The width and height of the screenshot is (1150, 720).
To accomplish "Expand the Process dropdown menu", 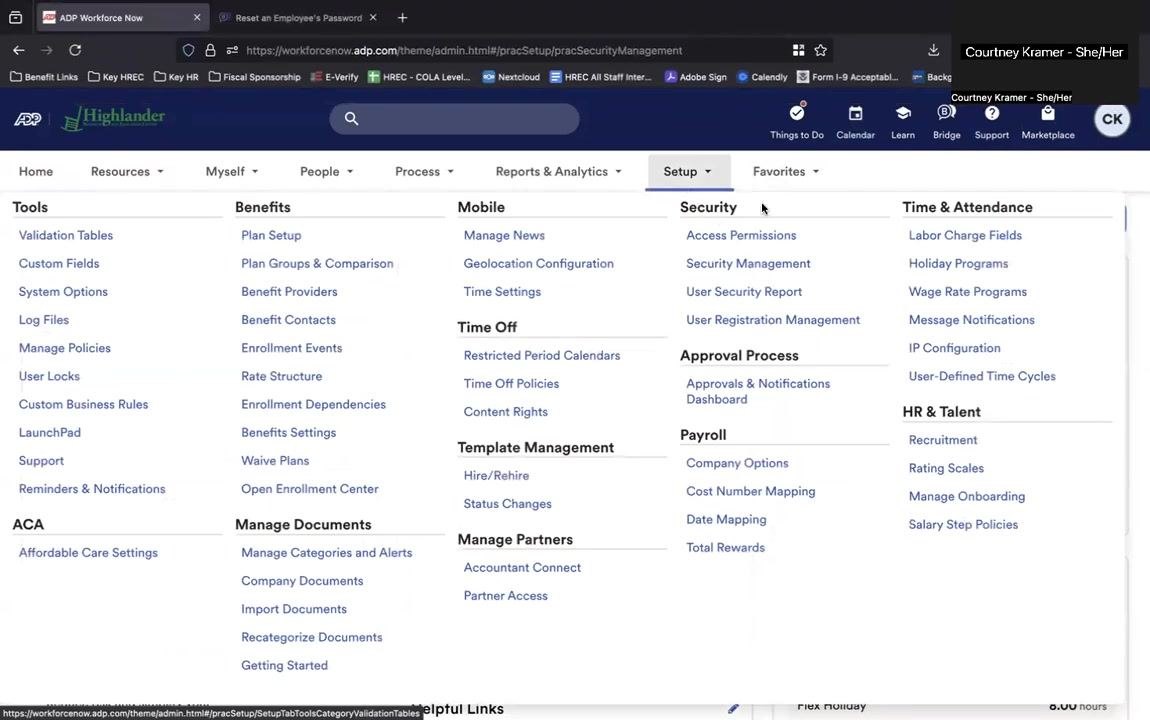I will pos(424,171).
